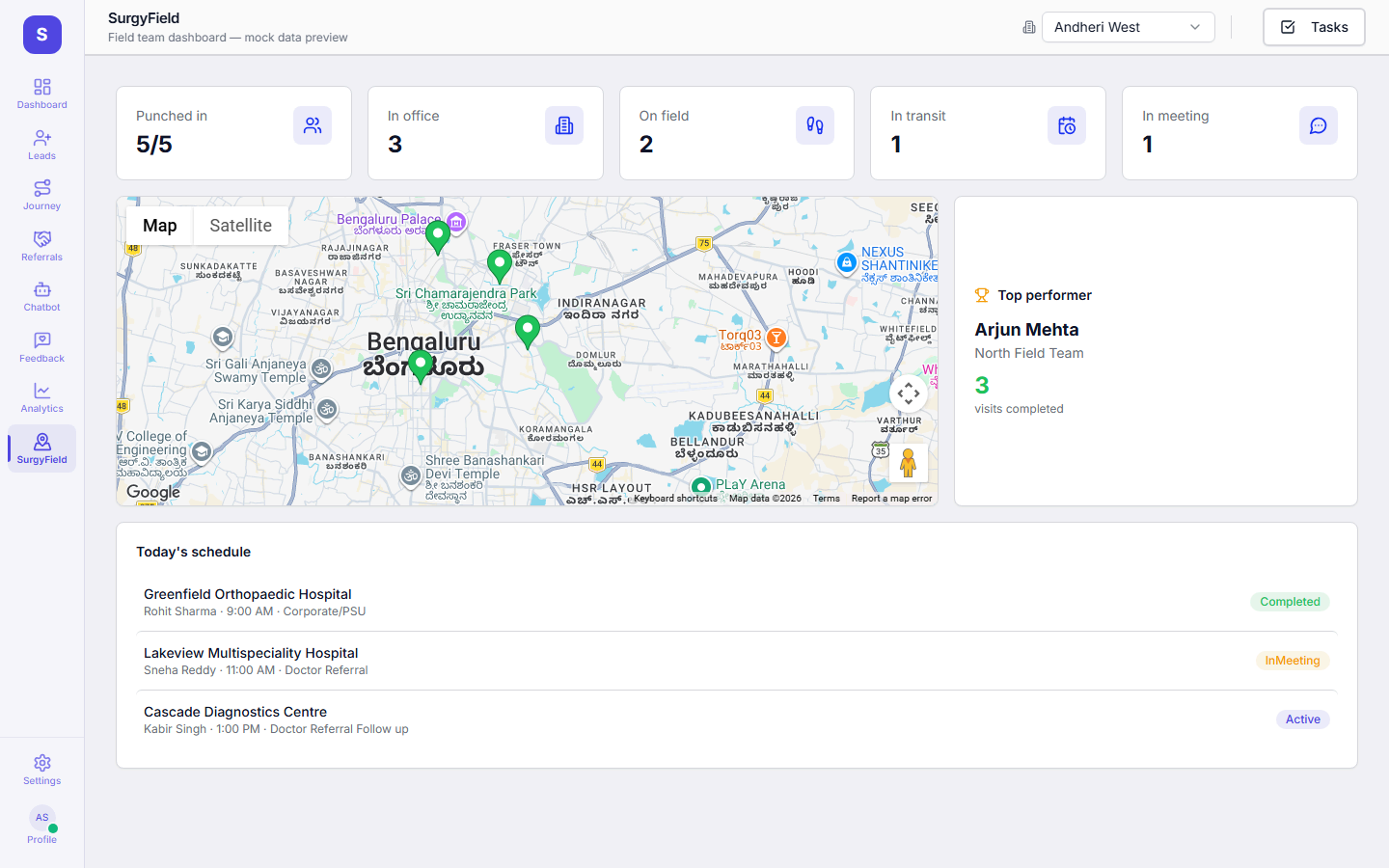Open the Tasks button
This screenshot has width=1389, height=868.
coord(1314,27)
